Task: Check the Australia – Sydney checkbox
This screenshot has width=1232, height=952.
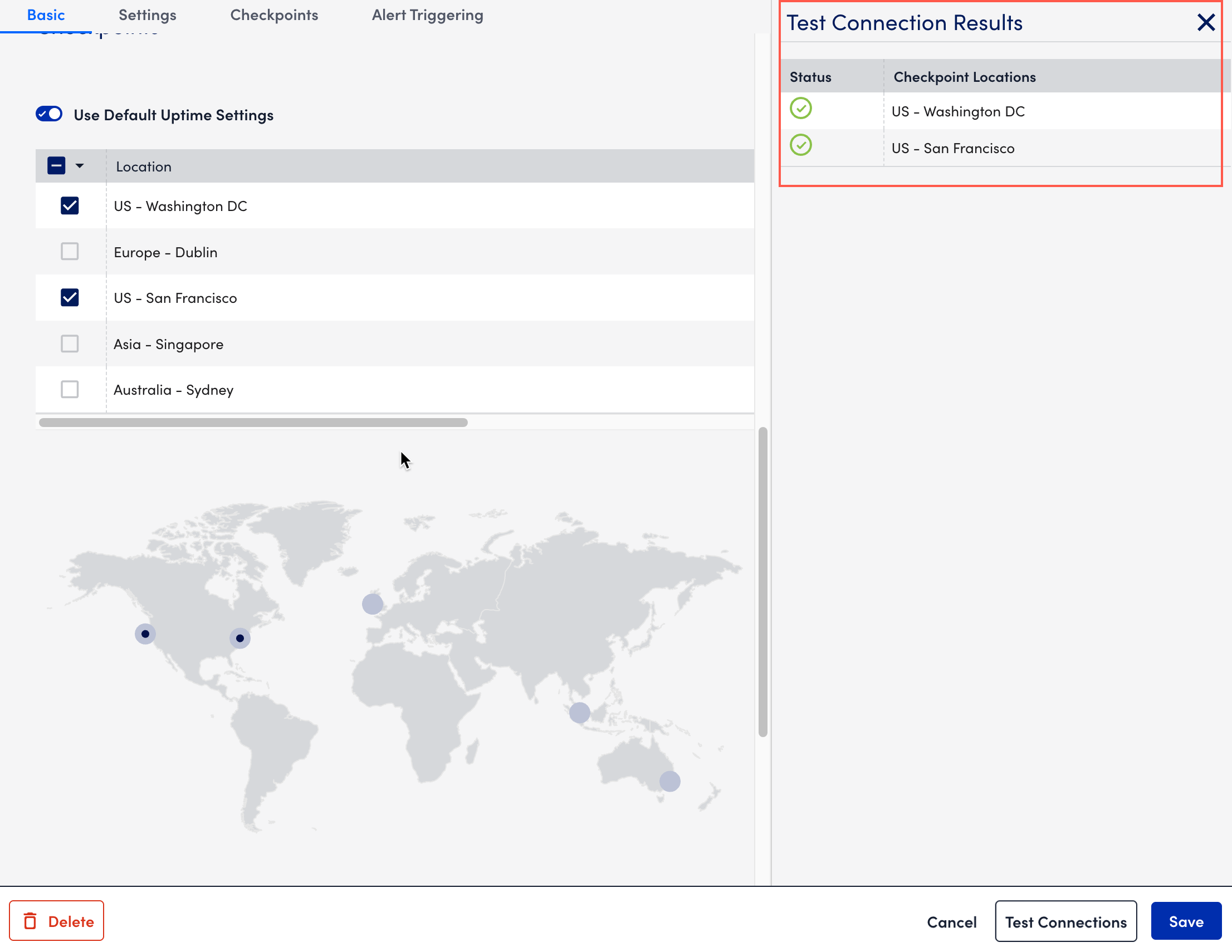Action: (70, 390)
